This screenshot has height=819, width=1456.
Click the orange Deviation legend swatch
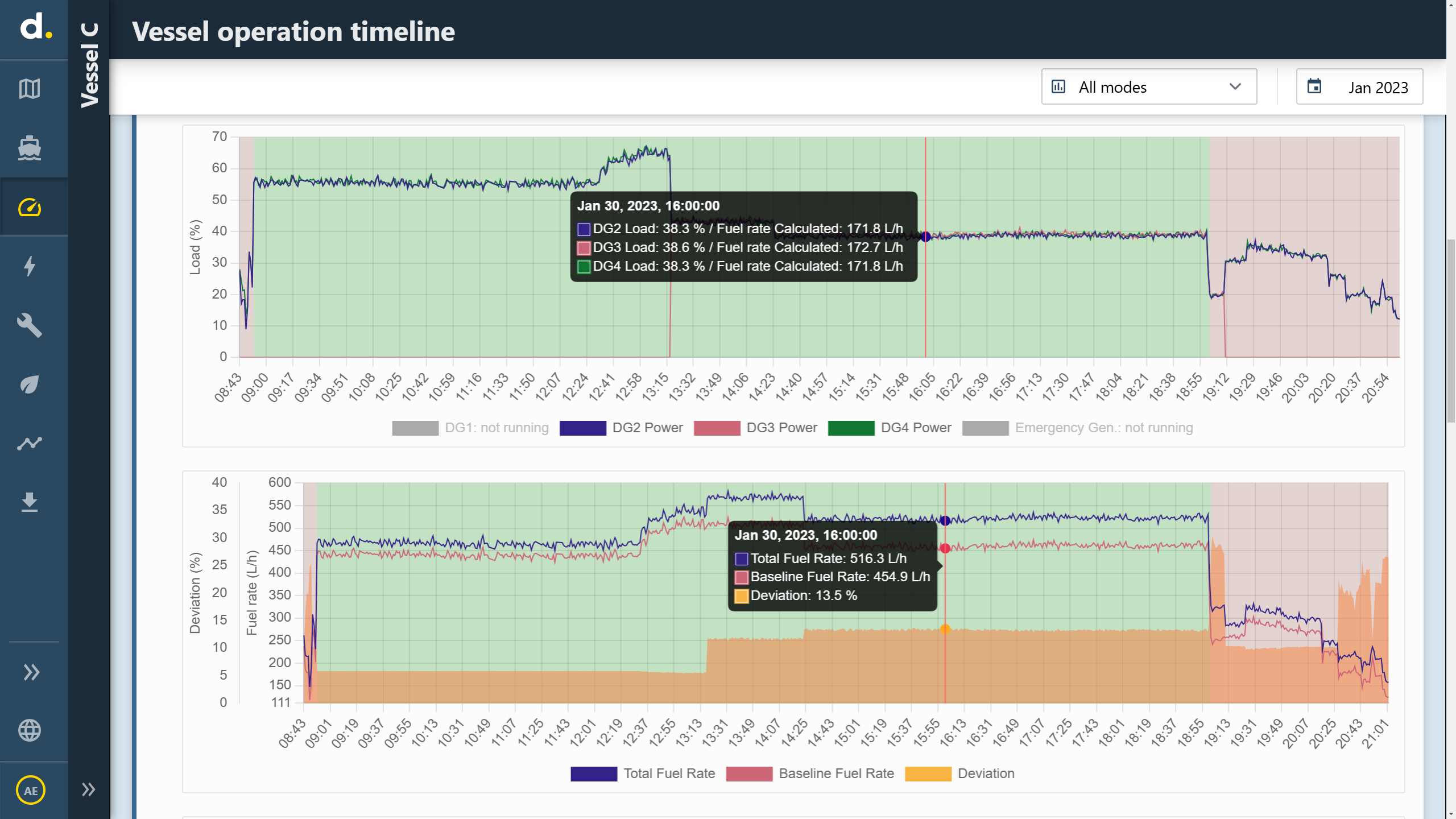(x=928, y=773)
